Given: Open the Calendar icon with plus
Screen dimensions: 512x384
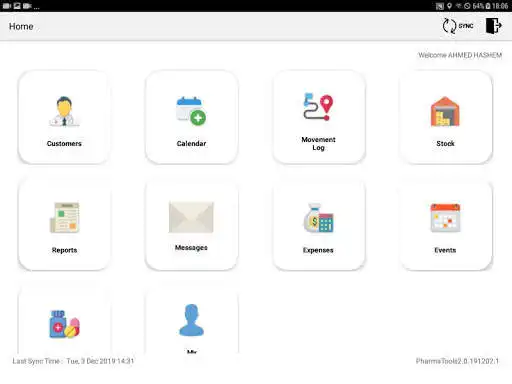Looking at the screenshot, I should point(191,111).
